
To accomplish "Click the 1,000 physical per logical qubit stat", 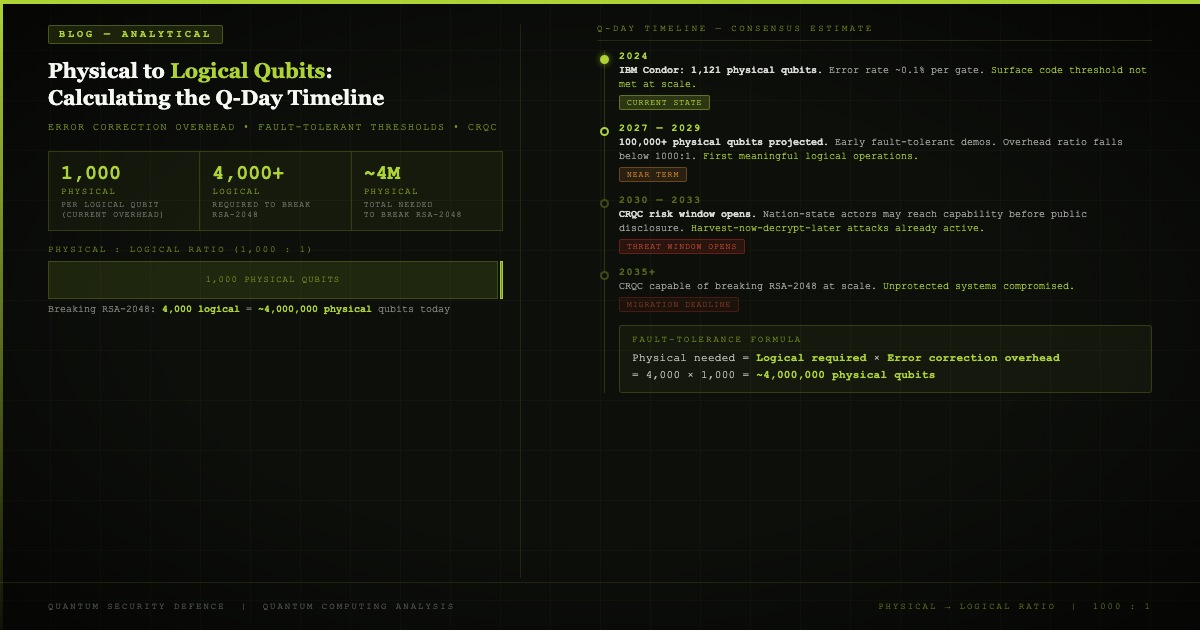I will [x=124, y=191].
